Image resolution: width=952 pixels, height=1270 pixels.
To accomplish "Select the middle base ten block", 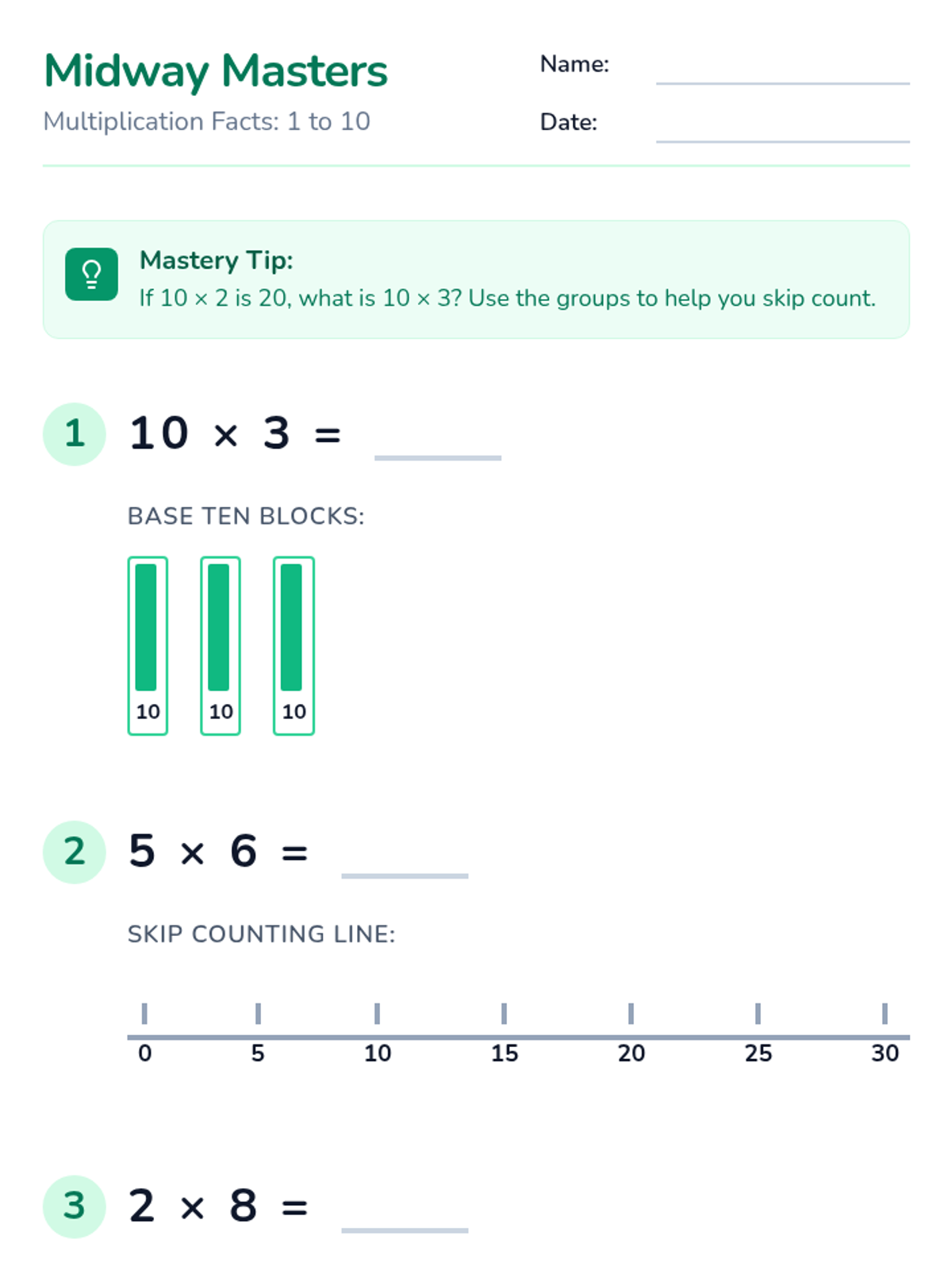I will [x=221, y=646].
